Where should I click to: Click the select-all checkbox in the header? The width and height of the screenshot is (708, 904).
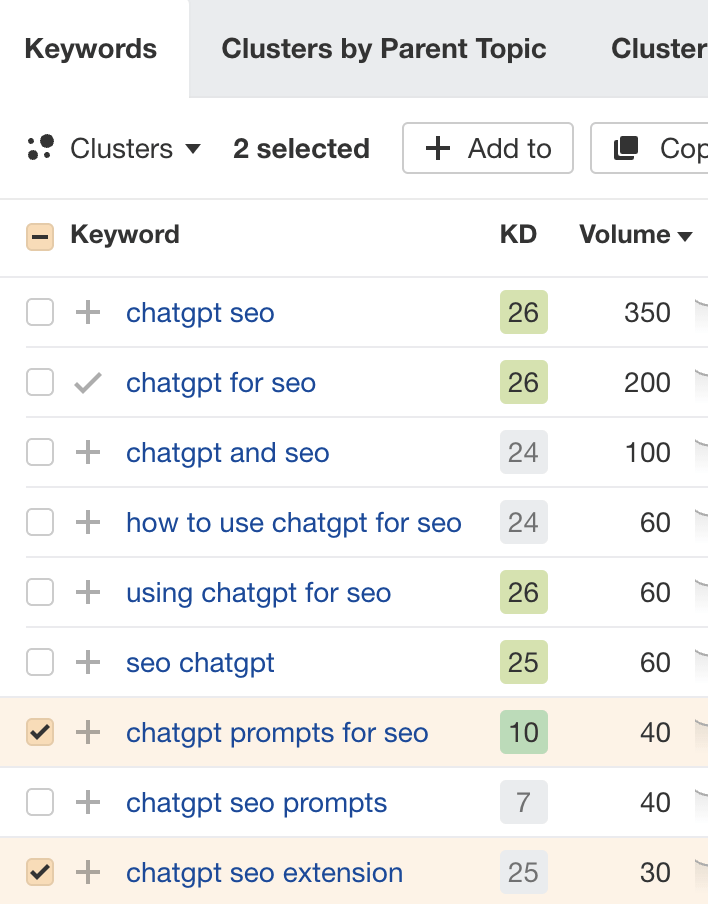click(40, 235)
